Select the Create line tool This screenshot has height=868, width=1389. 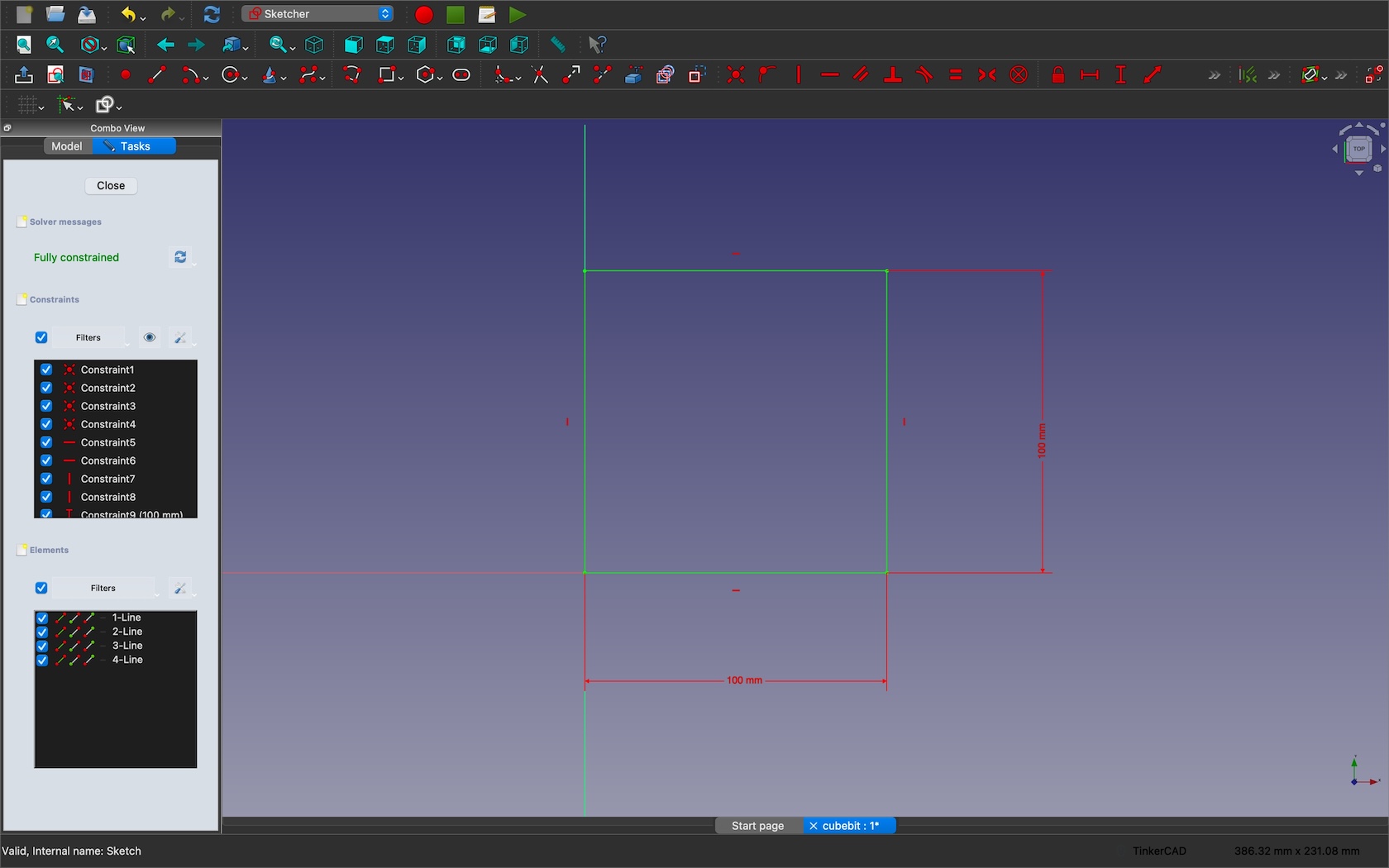(x=156, y=75)
